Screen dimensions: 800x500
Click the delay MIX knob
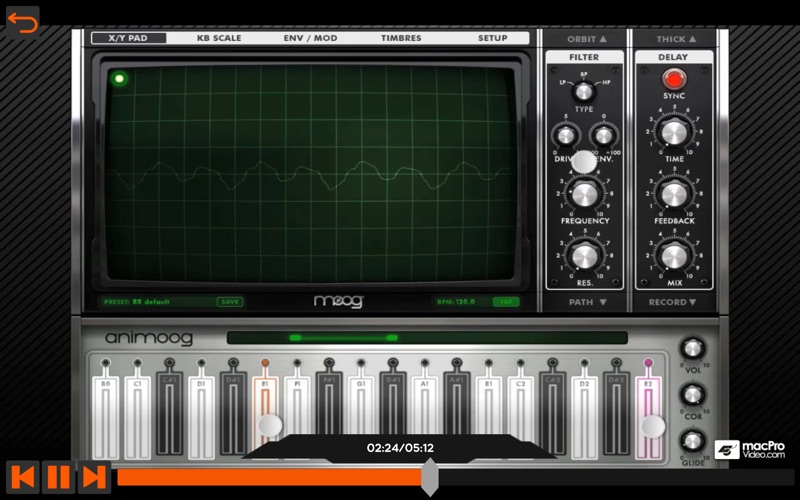pos(674,257)
